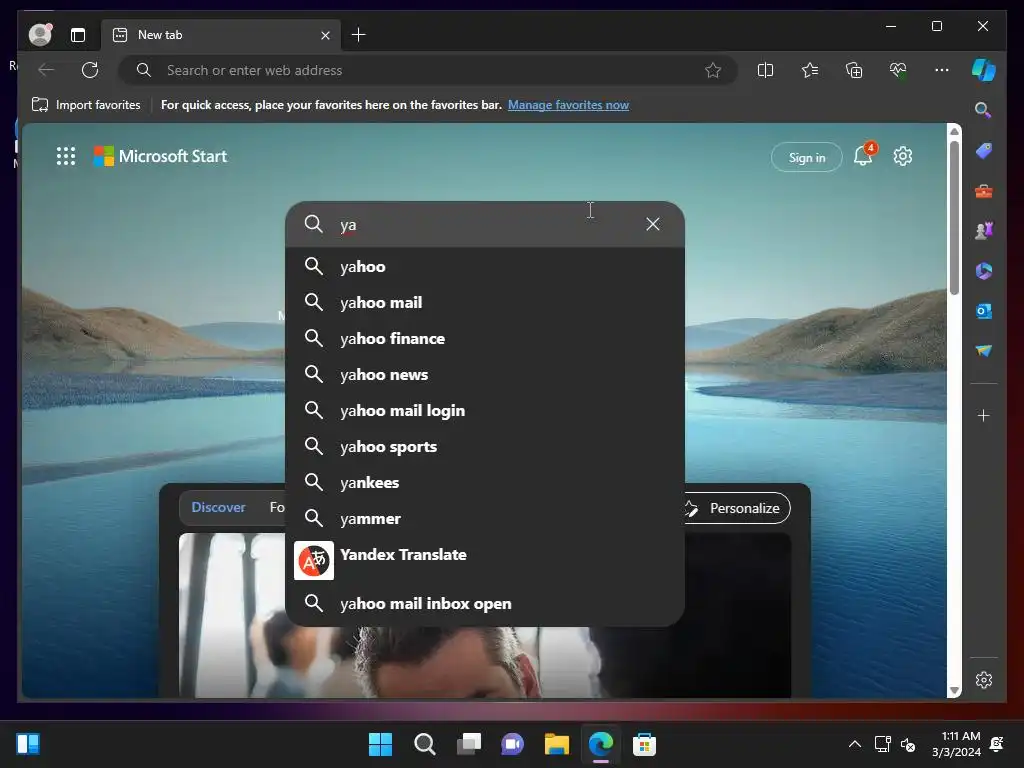
Task: Open the Edge profile avatar
Action: coord(40,34)
